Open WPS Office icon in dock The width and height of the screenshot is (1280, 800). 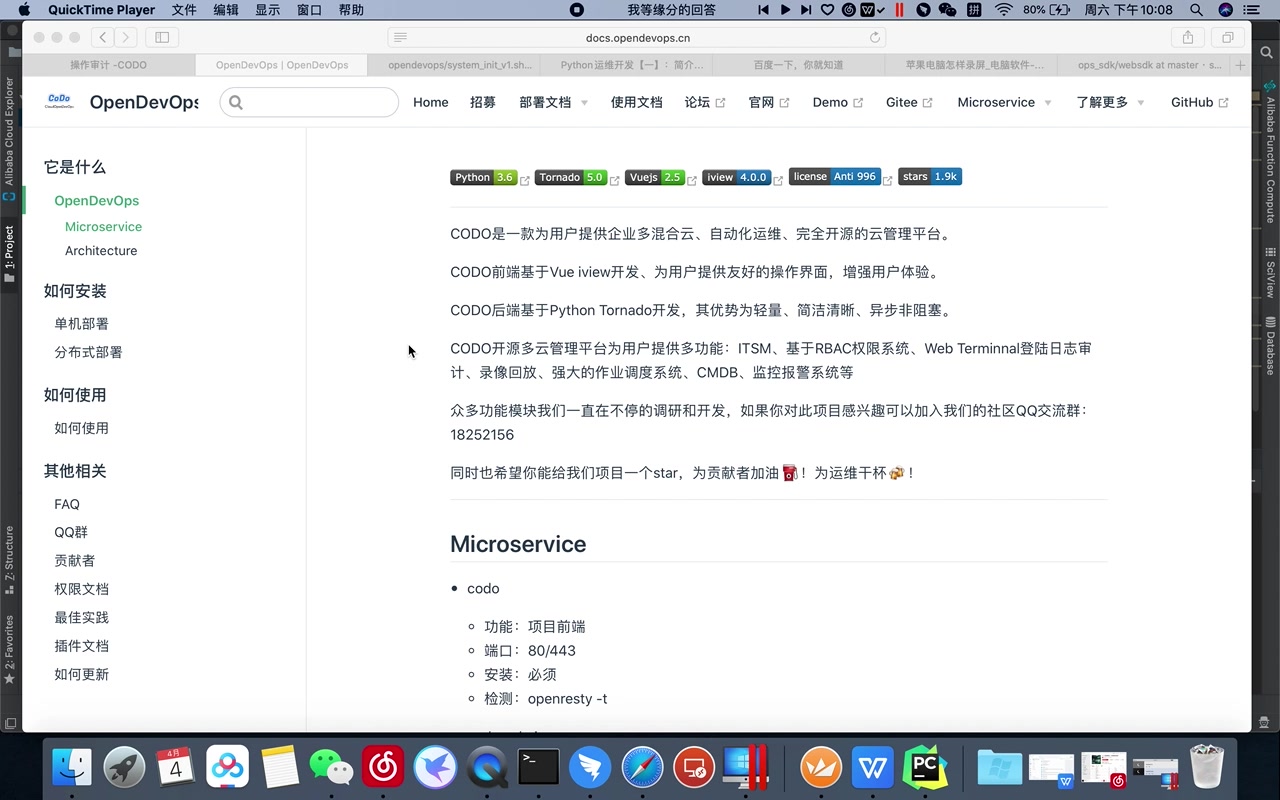point(874,768)
